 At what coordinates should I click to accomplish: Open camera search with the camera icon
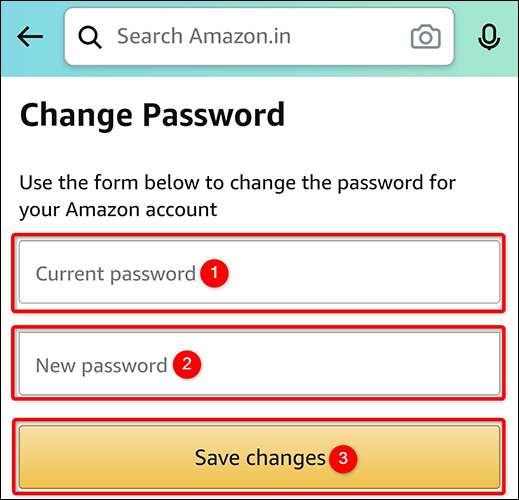tap(426, 37)
